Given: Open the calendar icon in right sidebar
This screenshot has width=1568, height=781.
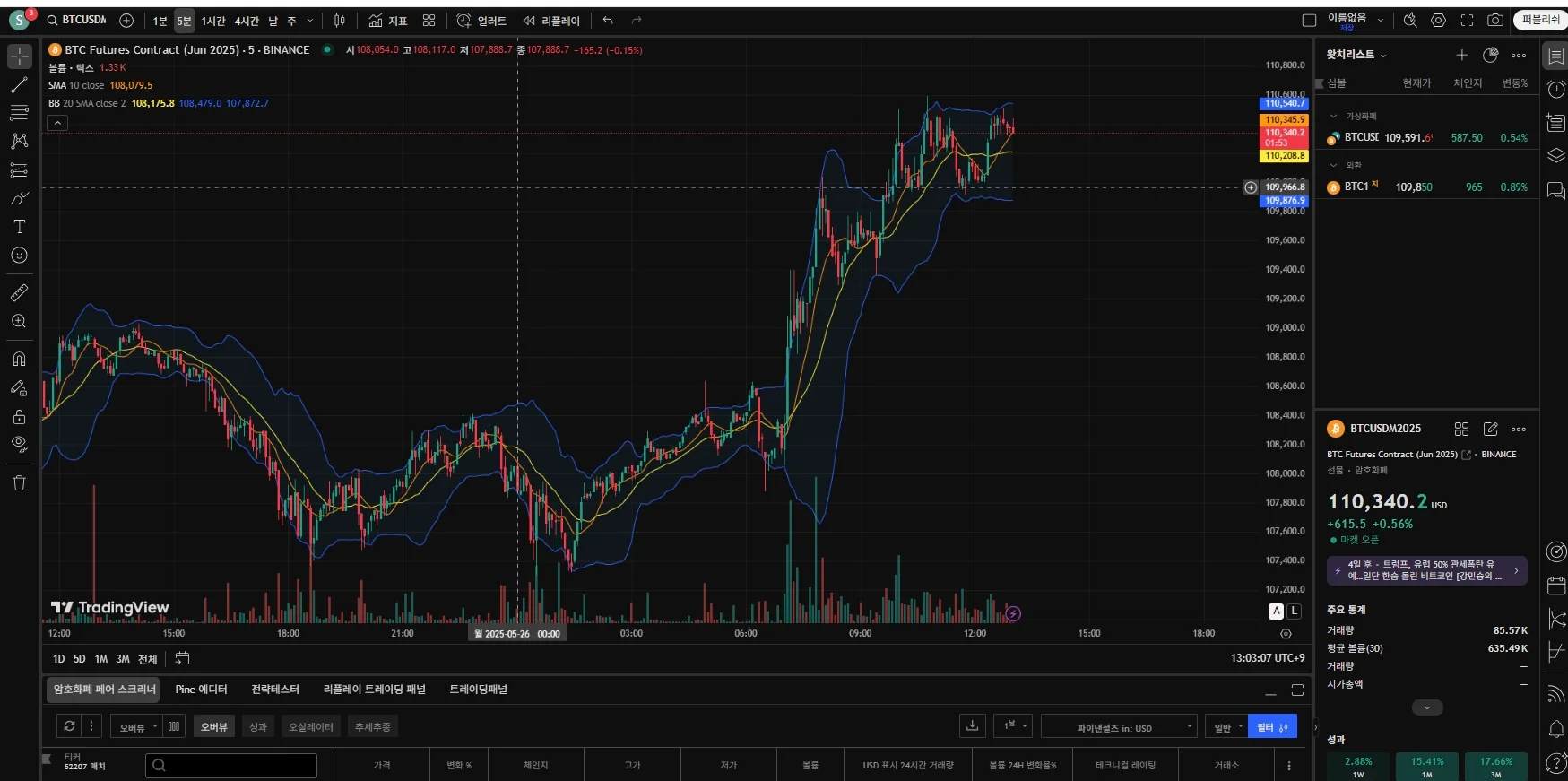Looking at the screenshot, I should [x=1556, y=586].
